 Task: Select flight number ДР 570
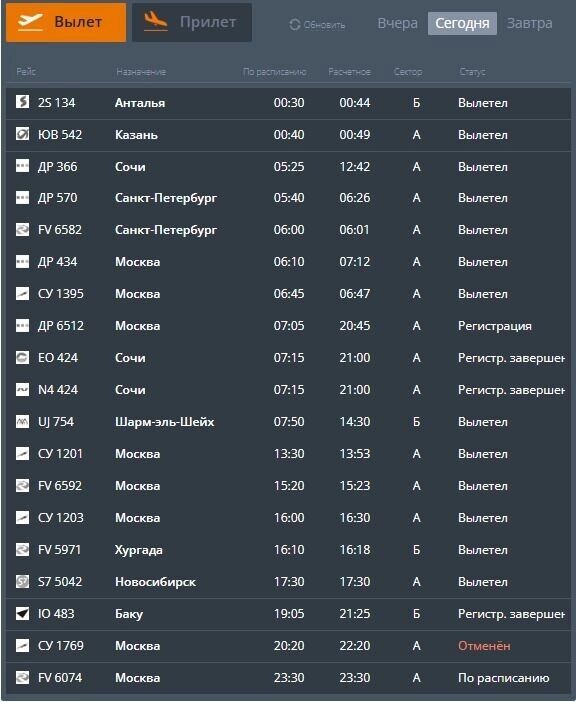(x=57, y=197)
